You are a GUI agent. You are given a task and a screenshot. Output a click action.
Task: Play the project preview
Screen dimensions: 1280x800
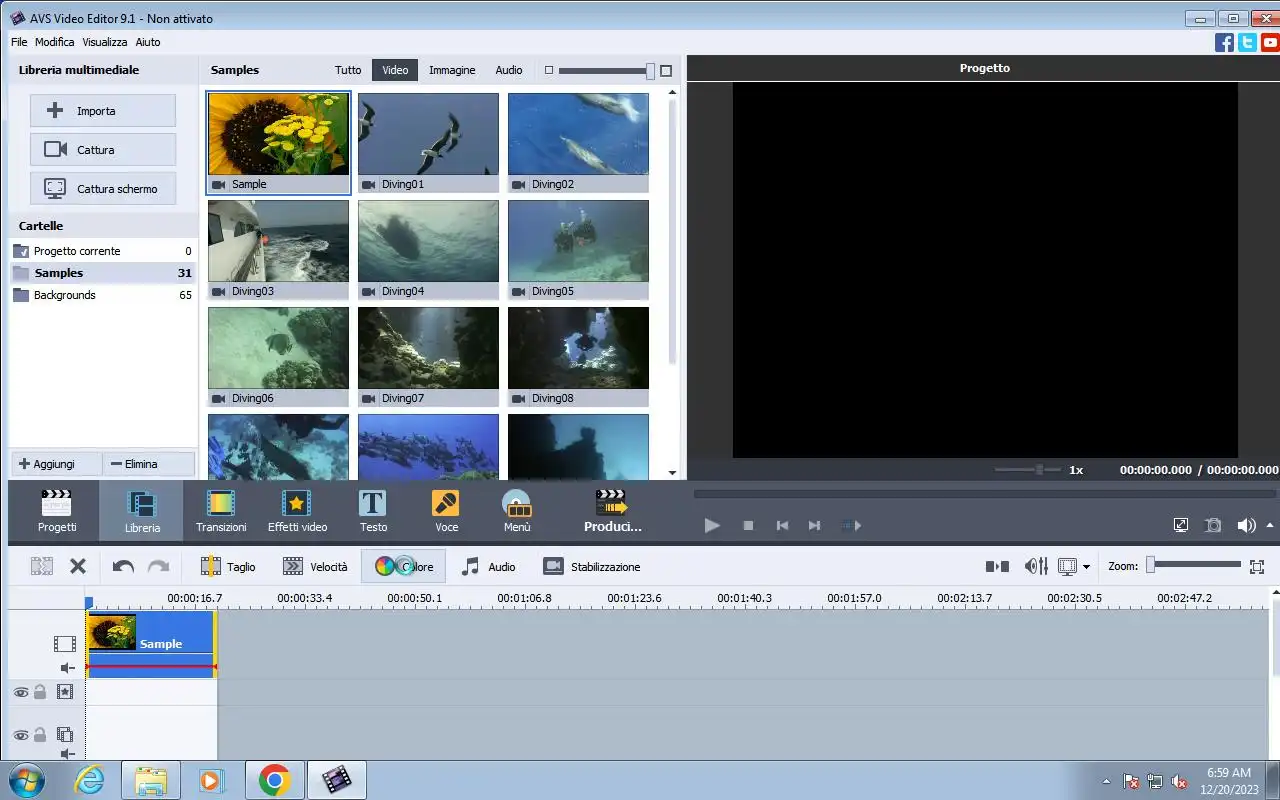712,525
